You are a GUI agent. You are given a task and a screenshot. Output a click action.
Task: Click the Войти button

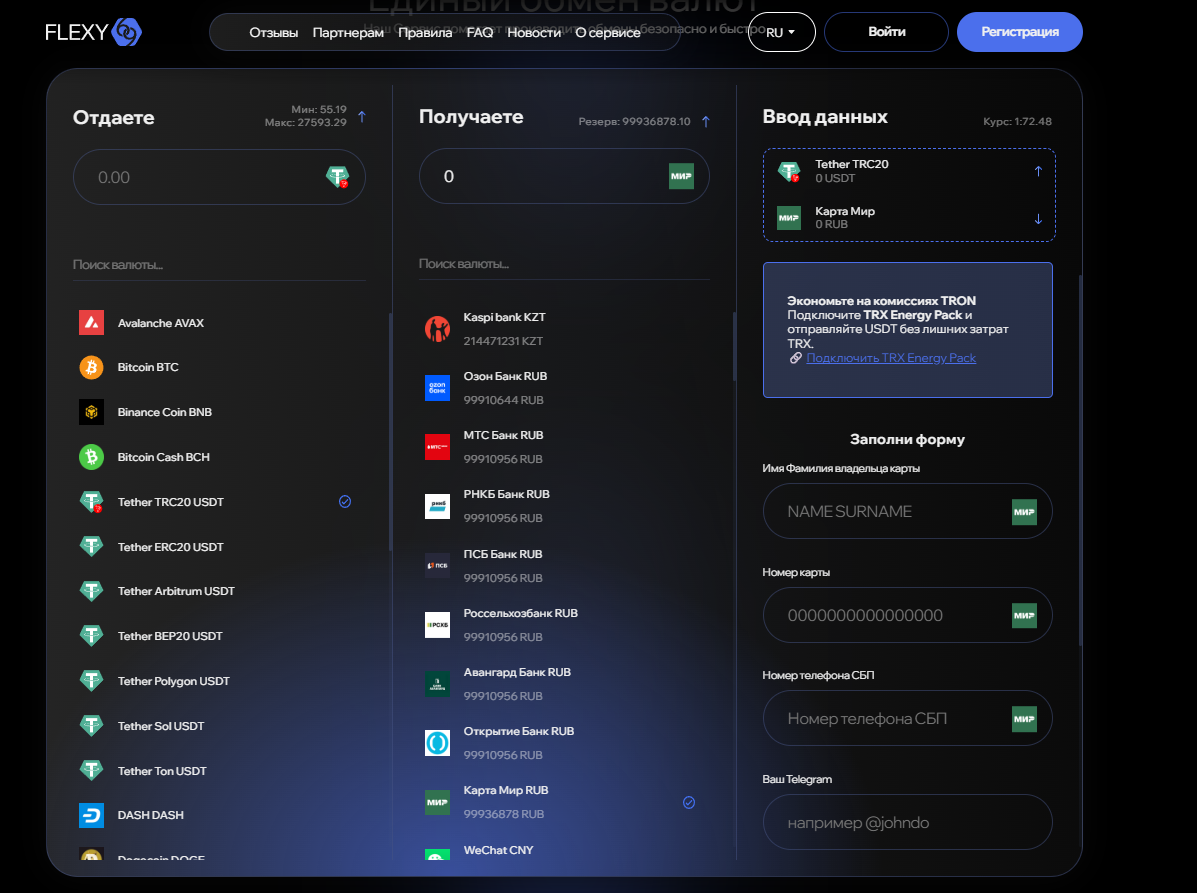pos(886,32)
